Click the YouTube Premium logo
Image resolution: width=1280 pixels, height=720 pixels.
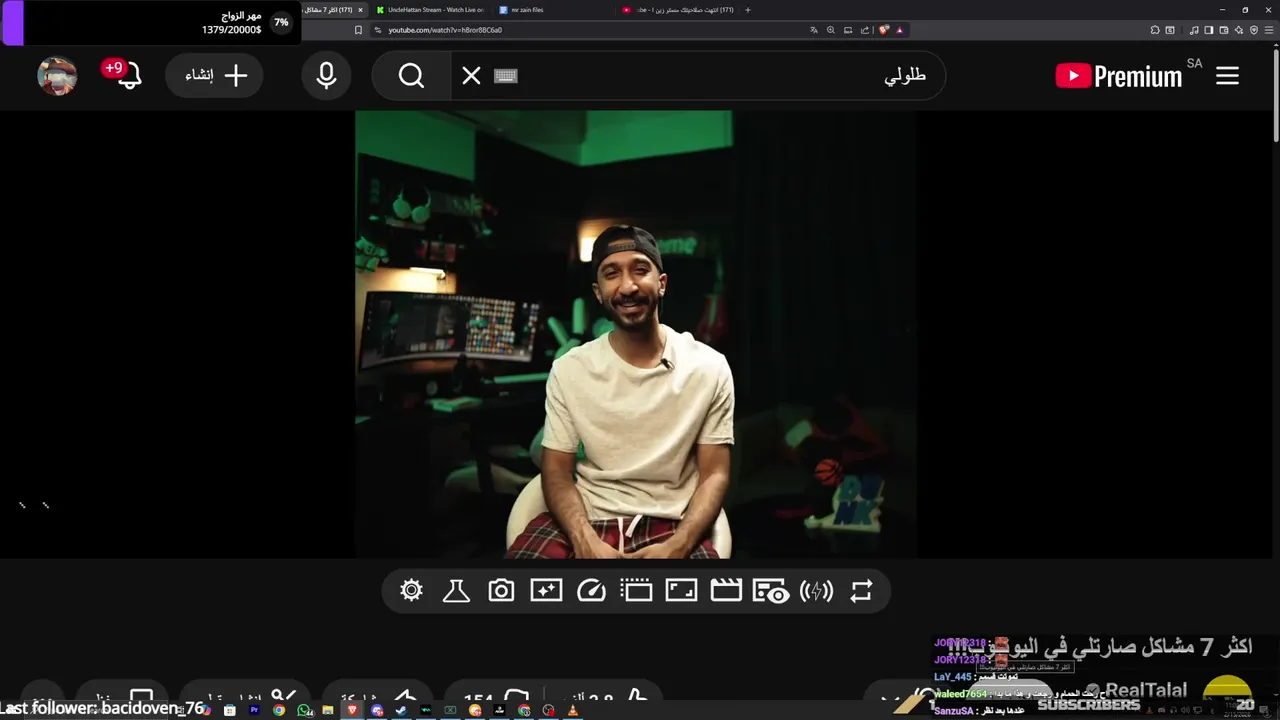pyautogui.click(x=1119, y=76)
